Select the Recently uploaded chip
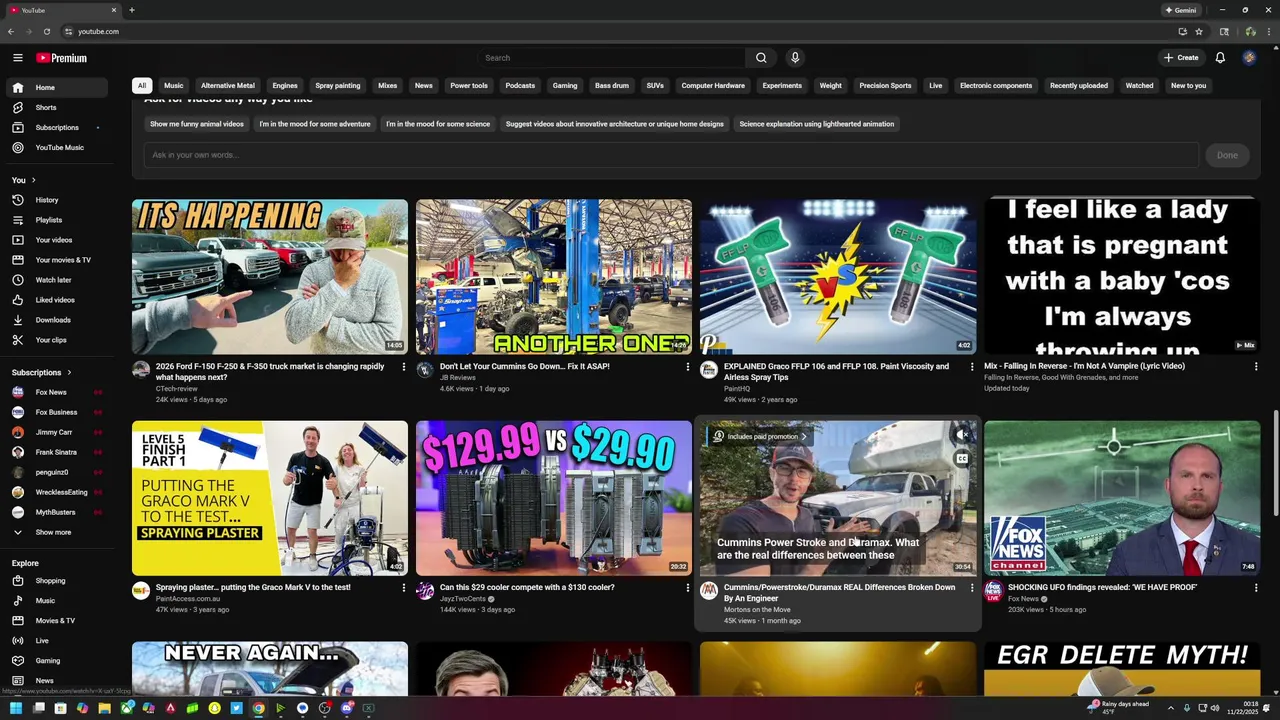This screenshot has height=720, width=1280. click(1079, 86)
